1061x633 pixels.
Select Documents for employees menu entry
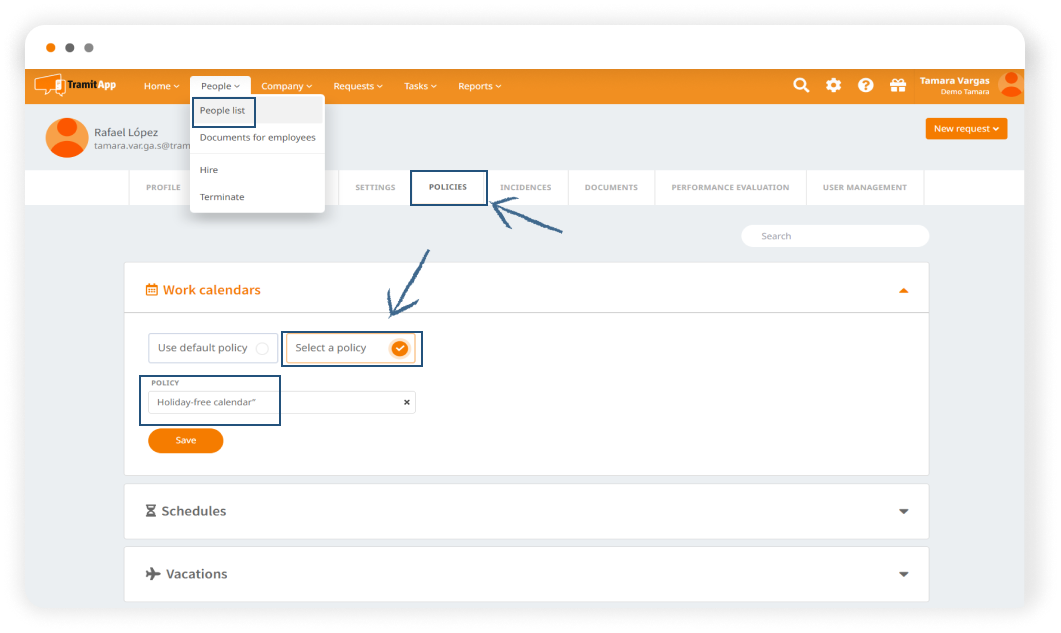click(257, 138)
